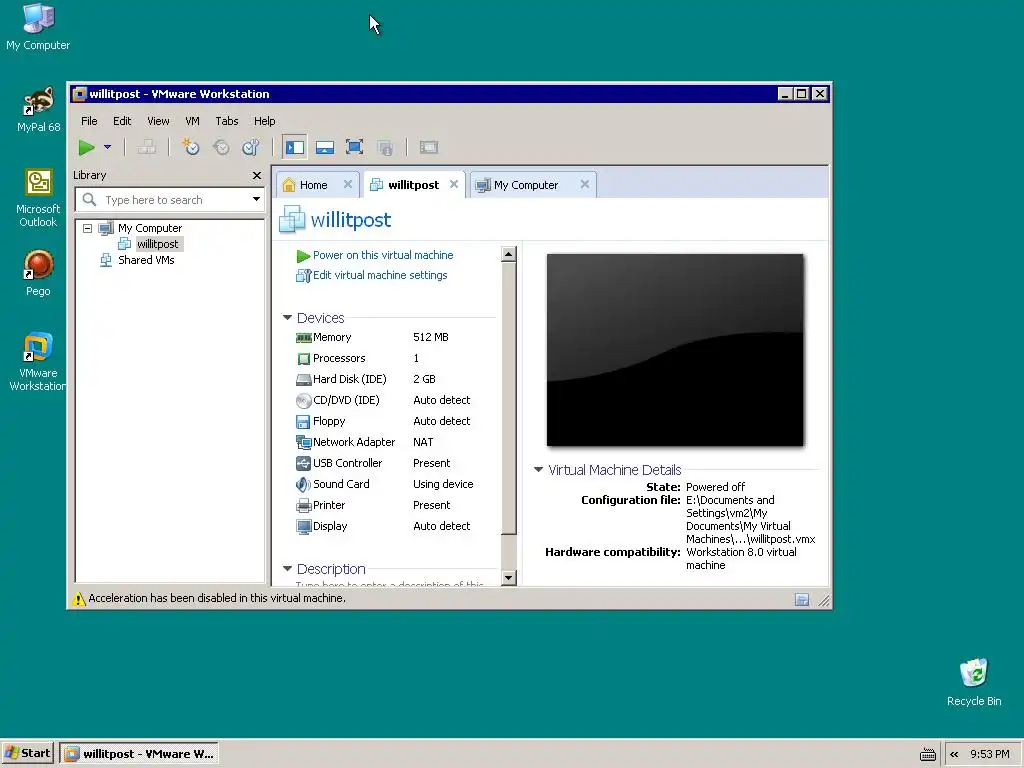This screenshot has width=1024, height=768.
Task: Select My Computer in library tree
Action: click(x=150, y=228)
